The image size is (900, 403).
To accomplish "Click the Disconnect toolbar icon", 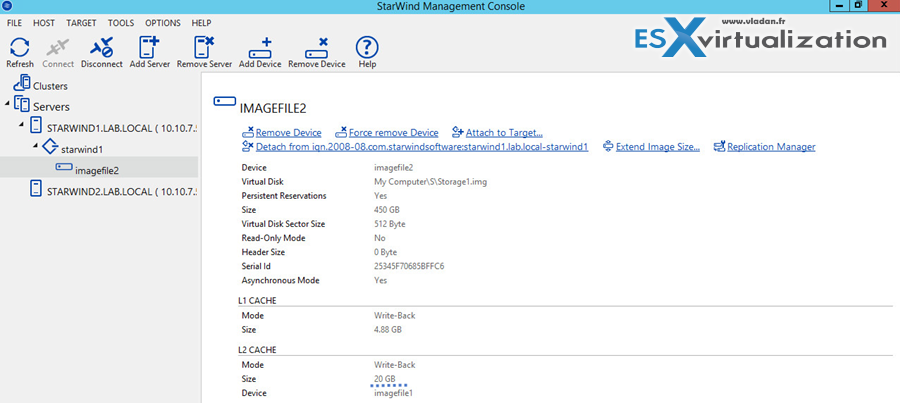I will pyautogui.click(x=102, y=46).
